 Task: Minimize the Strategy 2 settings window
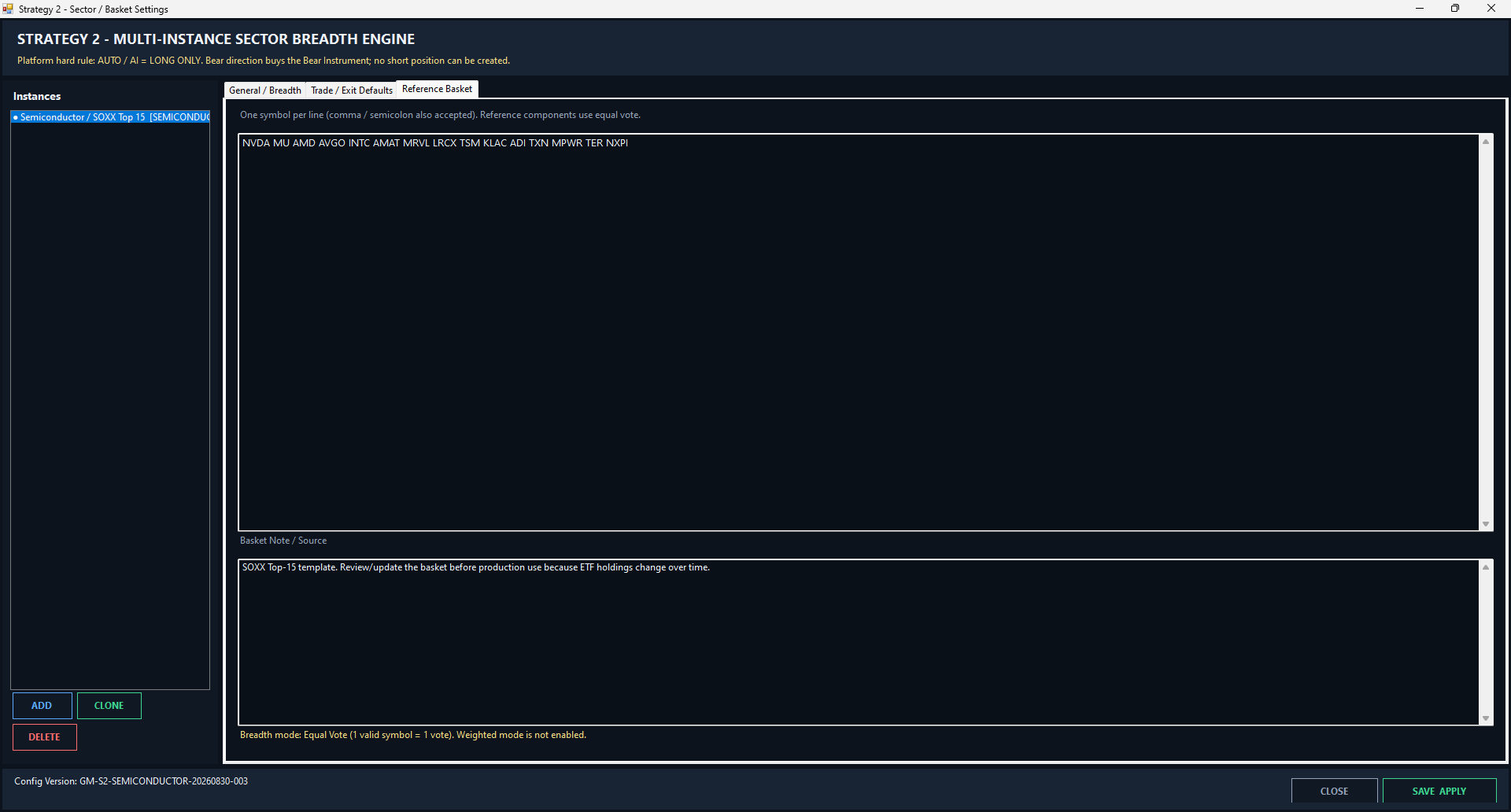(x=1420, y=9)
